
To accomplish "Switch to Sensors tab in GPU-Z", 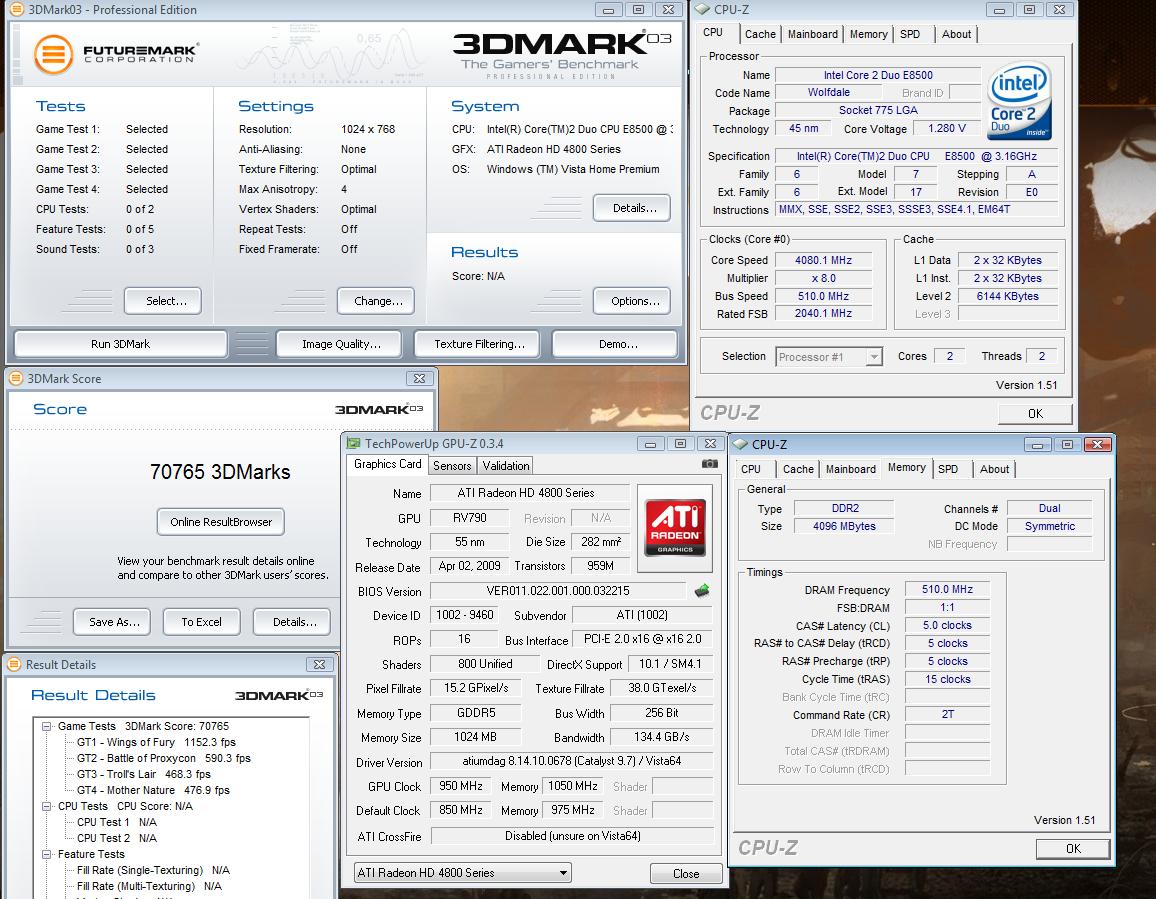I will pos(452,466).
